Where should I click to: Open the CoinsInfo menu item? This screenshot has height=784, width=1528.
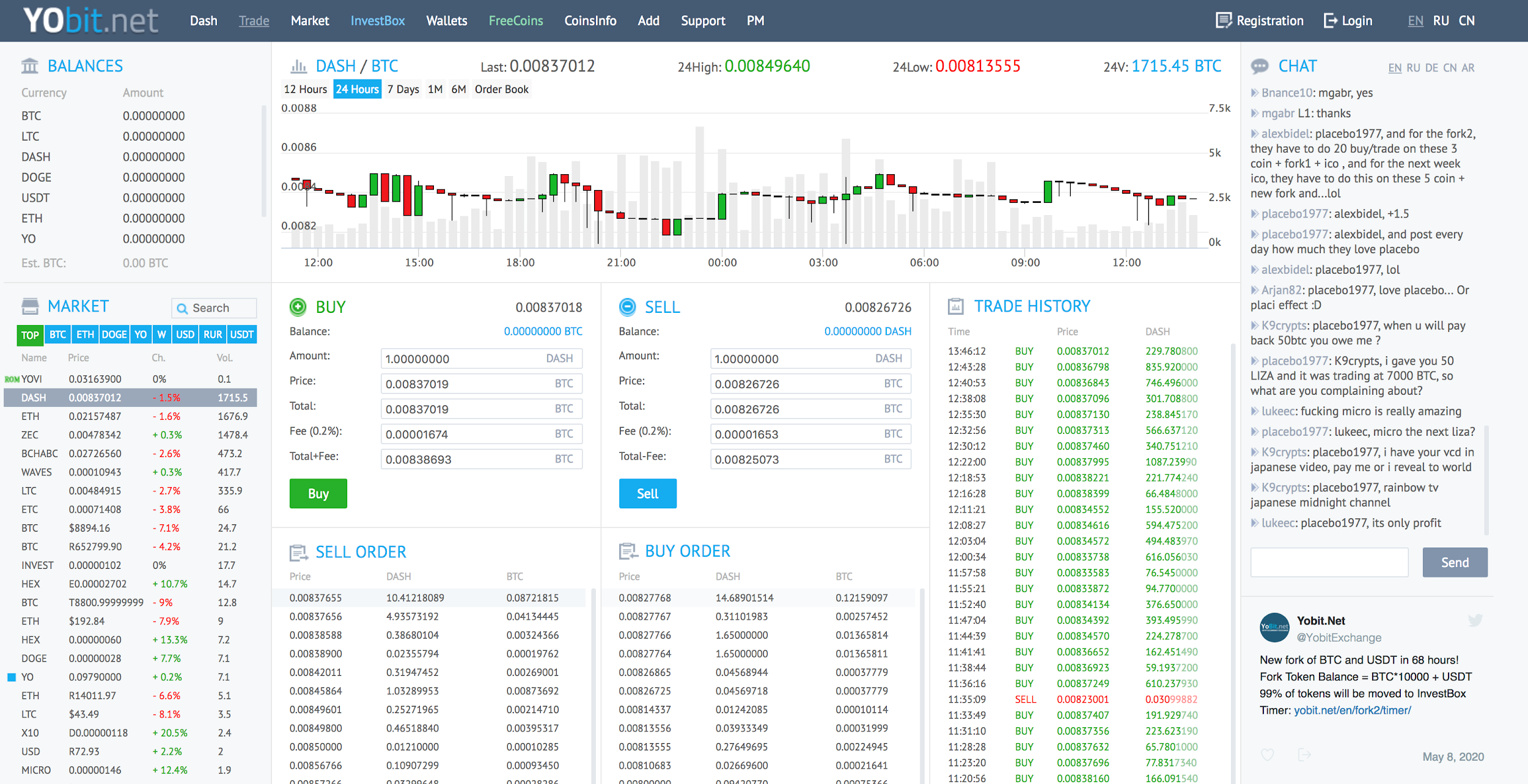coord(590,21)
